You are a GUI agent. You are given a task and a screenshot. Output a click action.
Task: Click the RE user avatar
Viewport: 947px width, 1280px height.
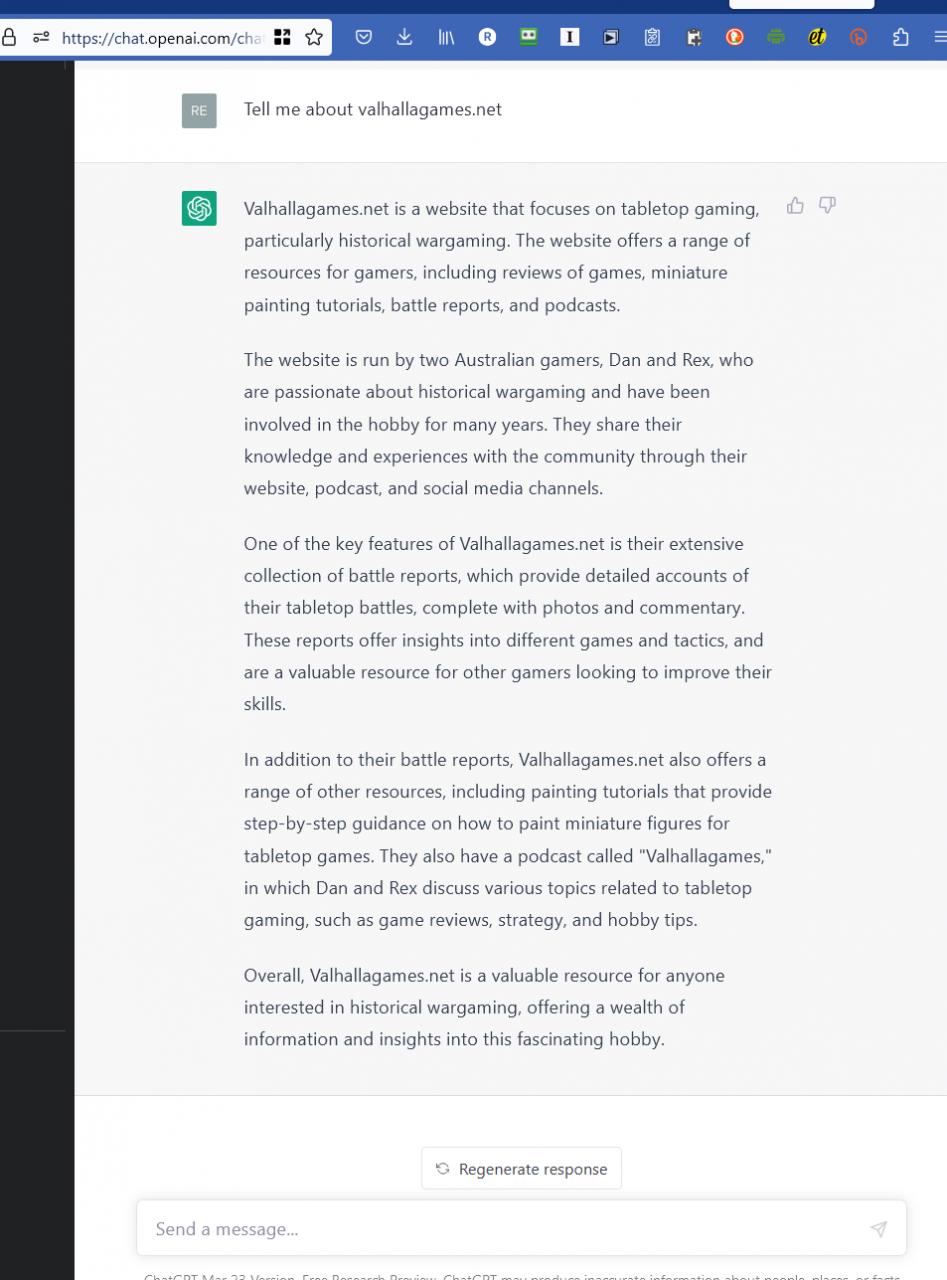(x=199, y=110)
